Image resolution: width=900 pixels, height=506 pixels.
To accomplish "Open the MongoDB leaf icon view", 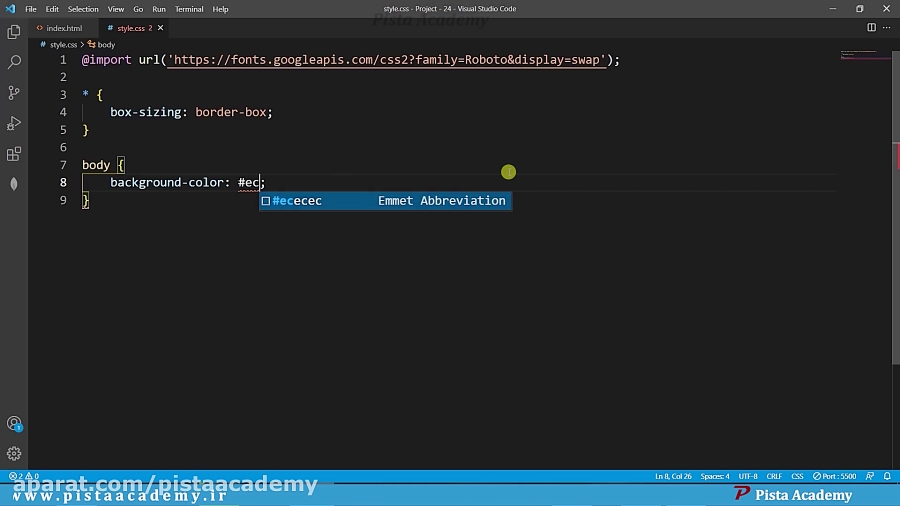I will [x=14, y=184].
